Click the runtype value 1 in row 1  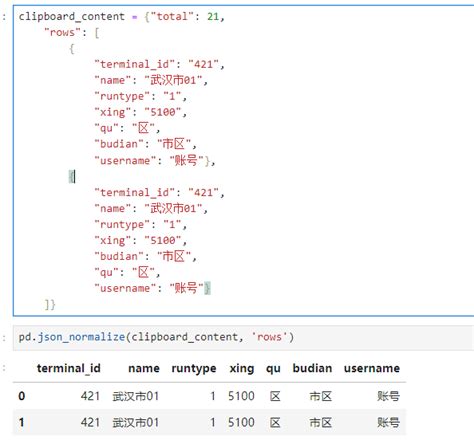[x=213, y=423]
